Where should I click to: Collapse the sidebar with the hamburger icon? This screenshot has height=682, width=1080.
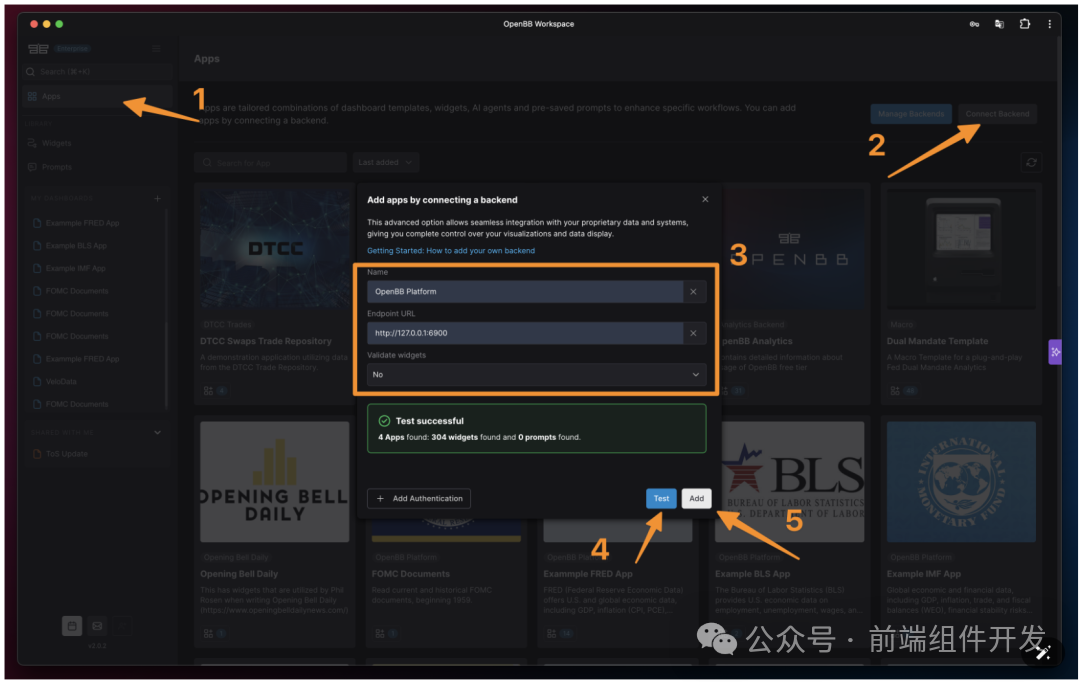coord(156,48)
